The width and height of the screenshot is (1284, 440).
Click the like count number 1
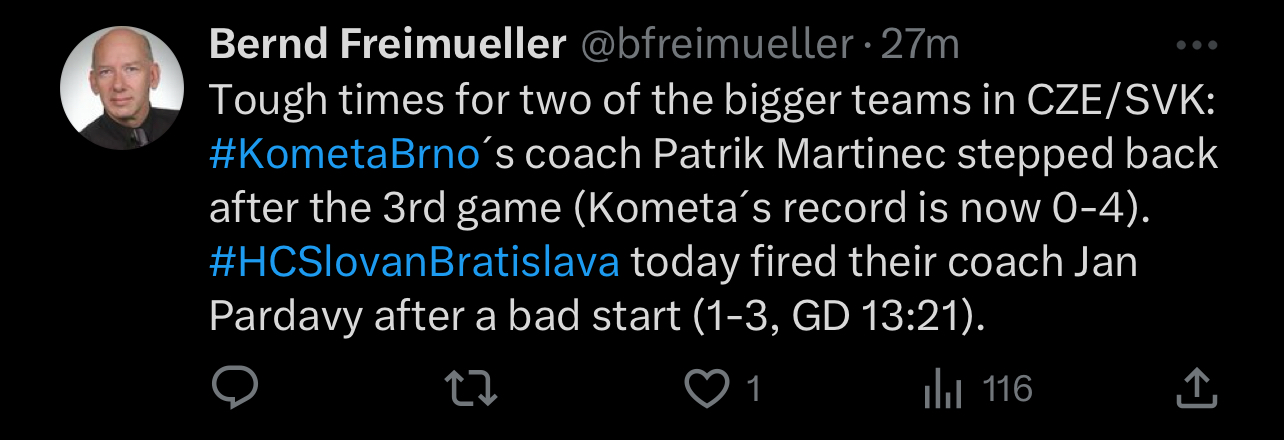pos(754,389)
